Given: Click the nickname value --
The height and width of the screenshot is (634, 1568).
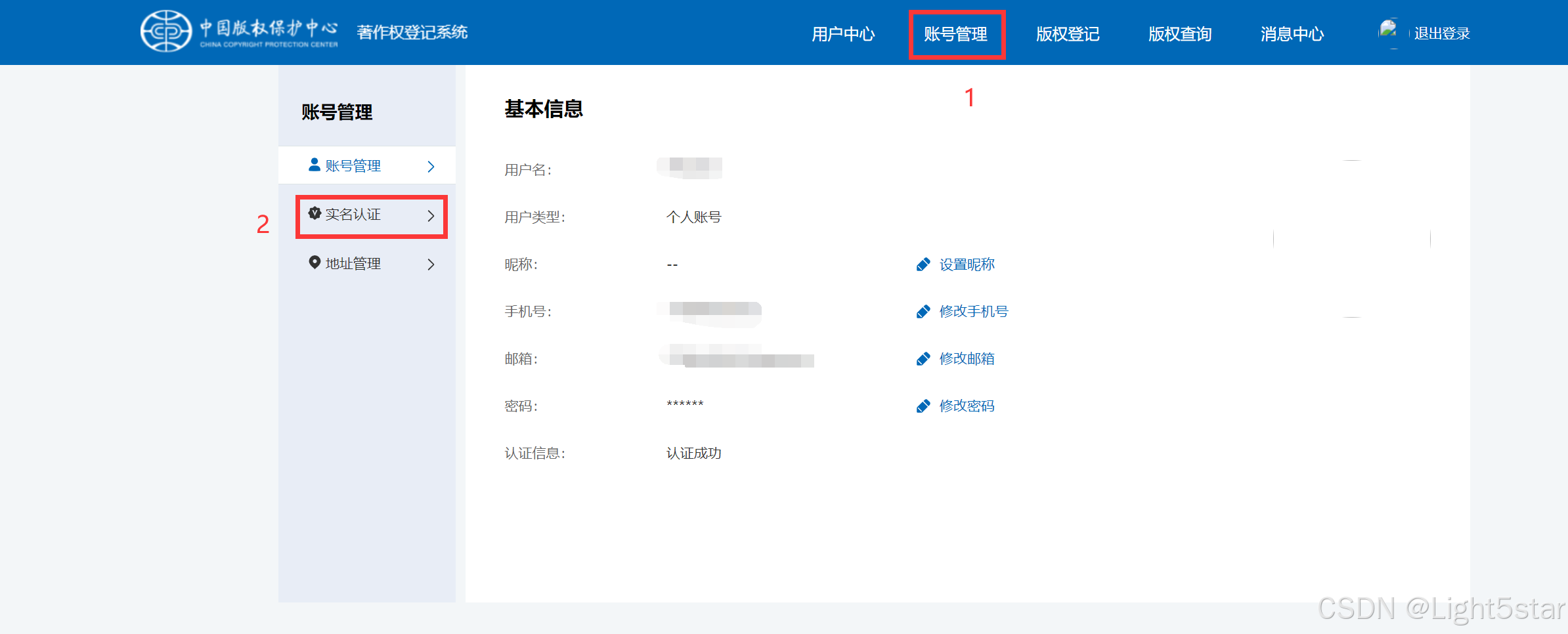Looking at the screenshot, I should pos(672,264).
